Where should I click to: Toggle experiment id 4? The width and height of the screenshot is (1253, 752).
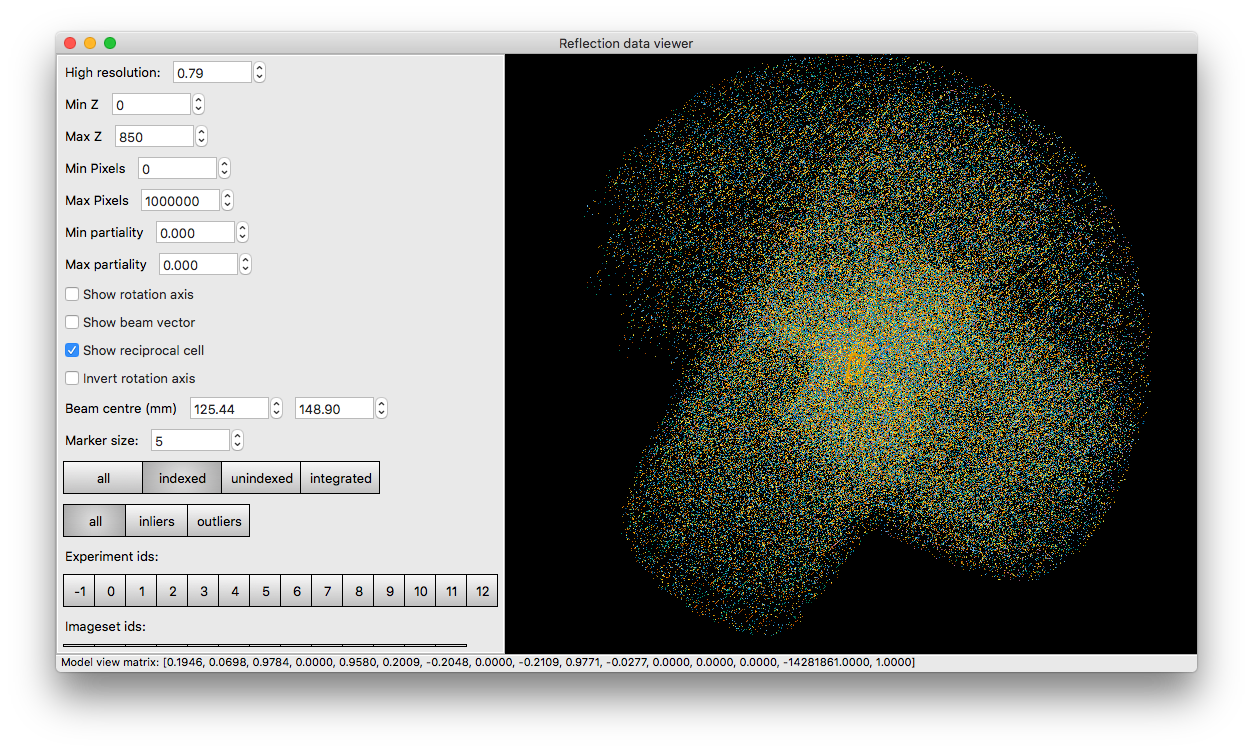[234, 591]
